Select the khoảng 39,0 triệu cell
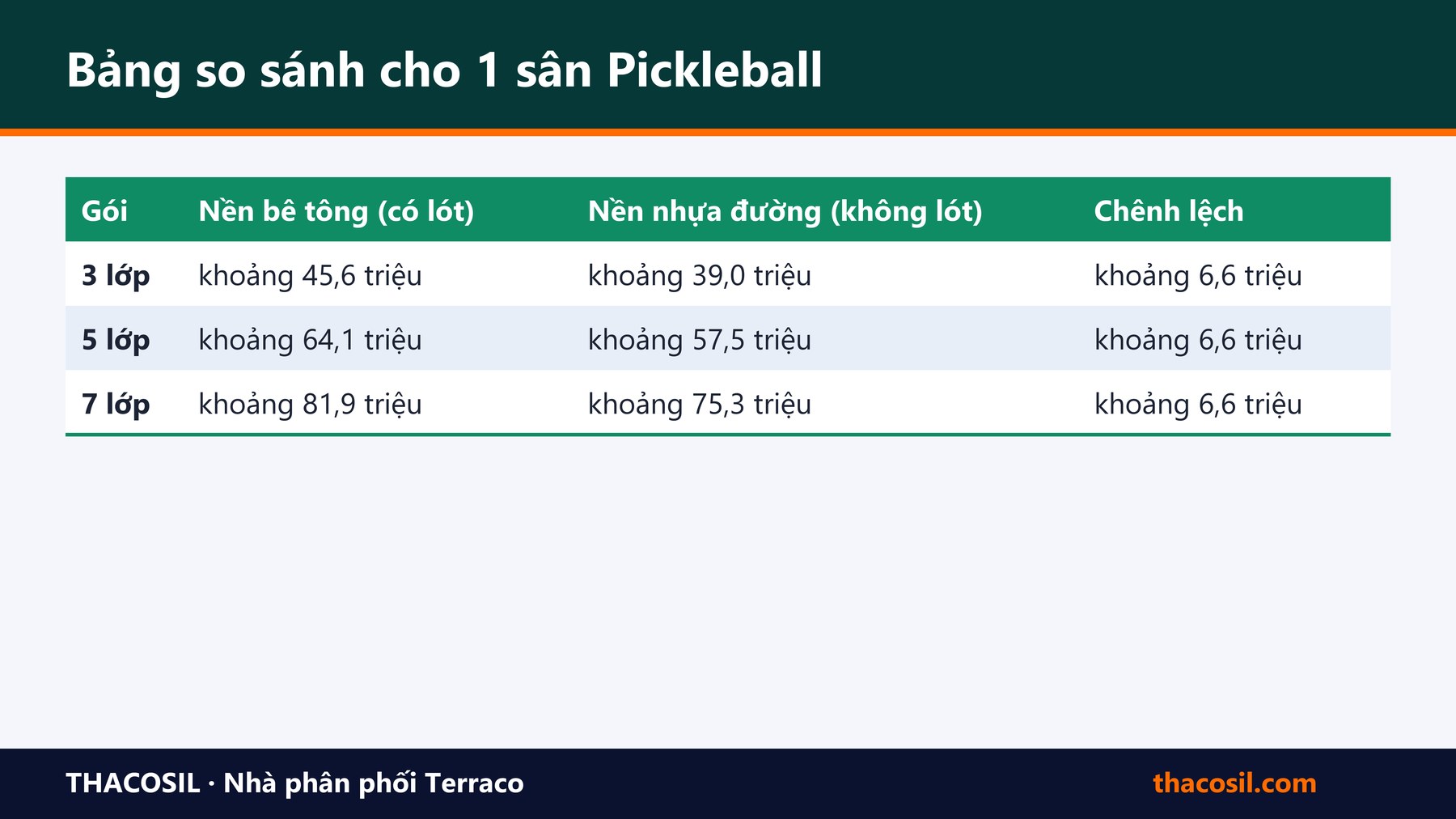 [699, 276]
